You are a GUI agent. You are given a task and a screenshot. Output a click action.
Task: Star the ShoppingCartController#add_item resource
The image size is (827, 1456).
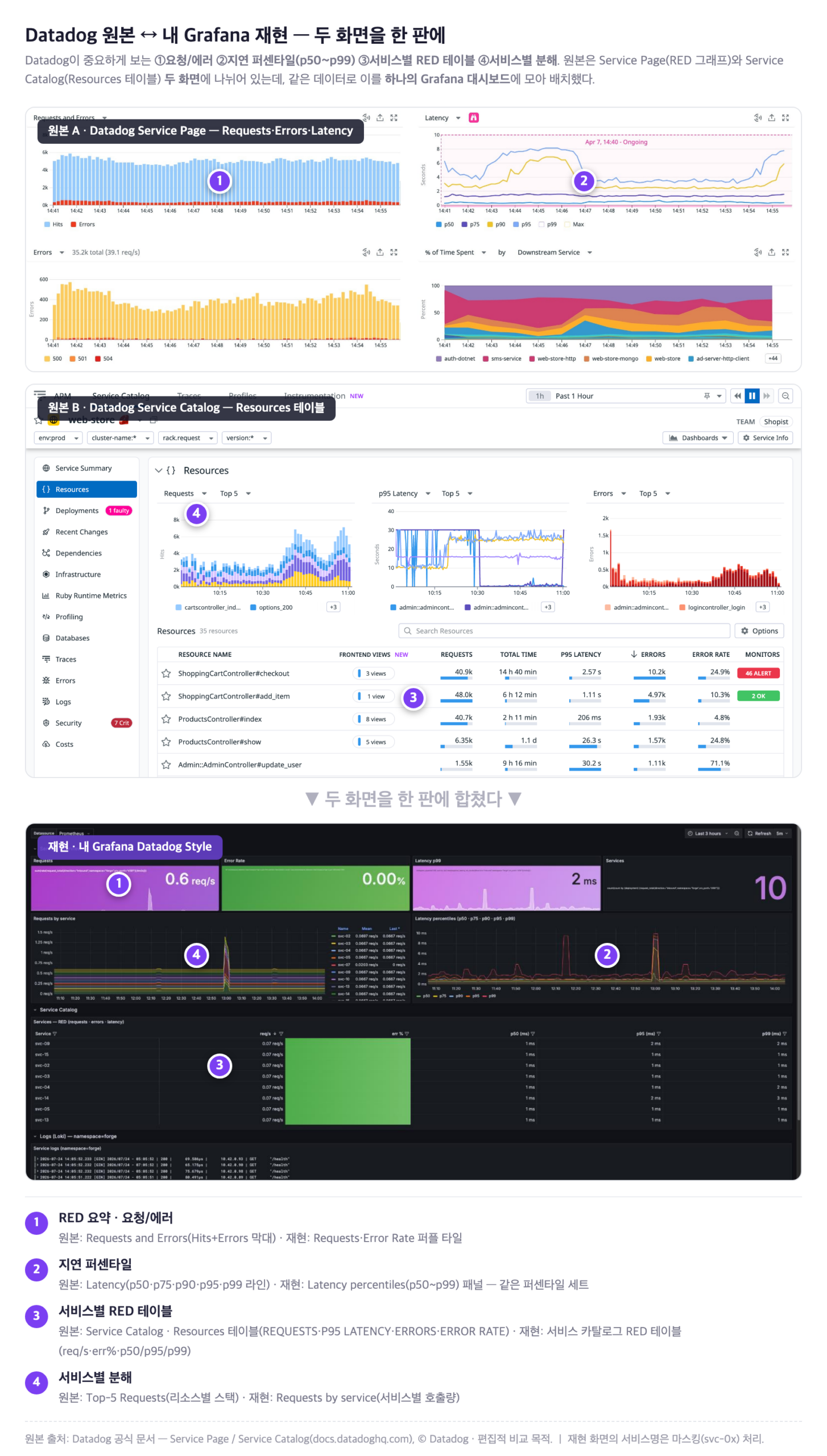[166, 696]
